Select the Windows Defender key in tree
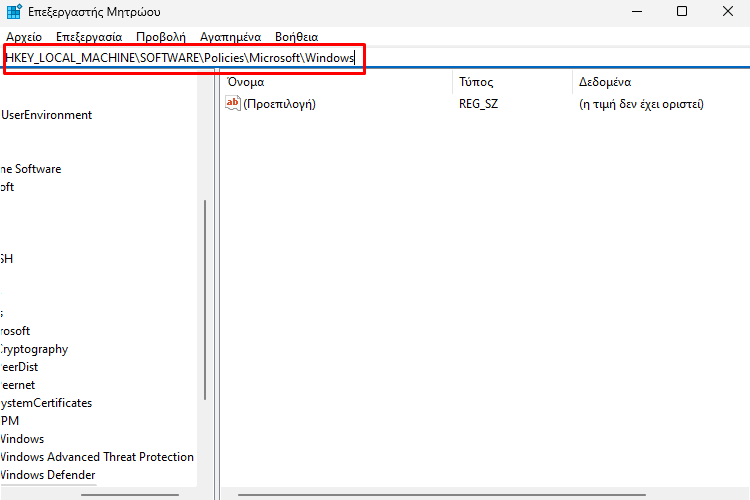 [48, 475]
